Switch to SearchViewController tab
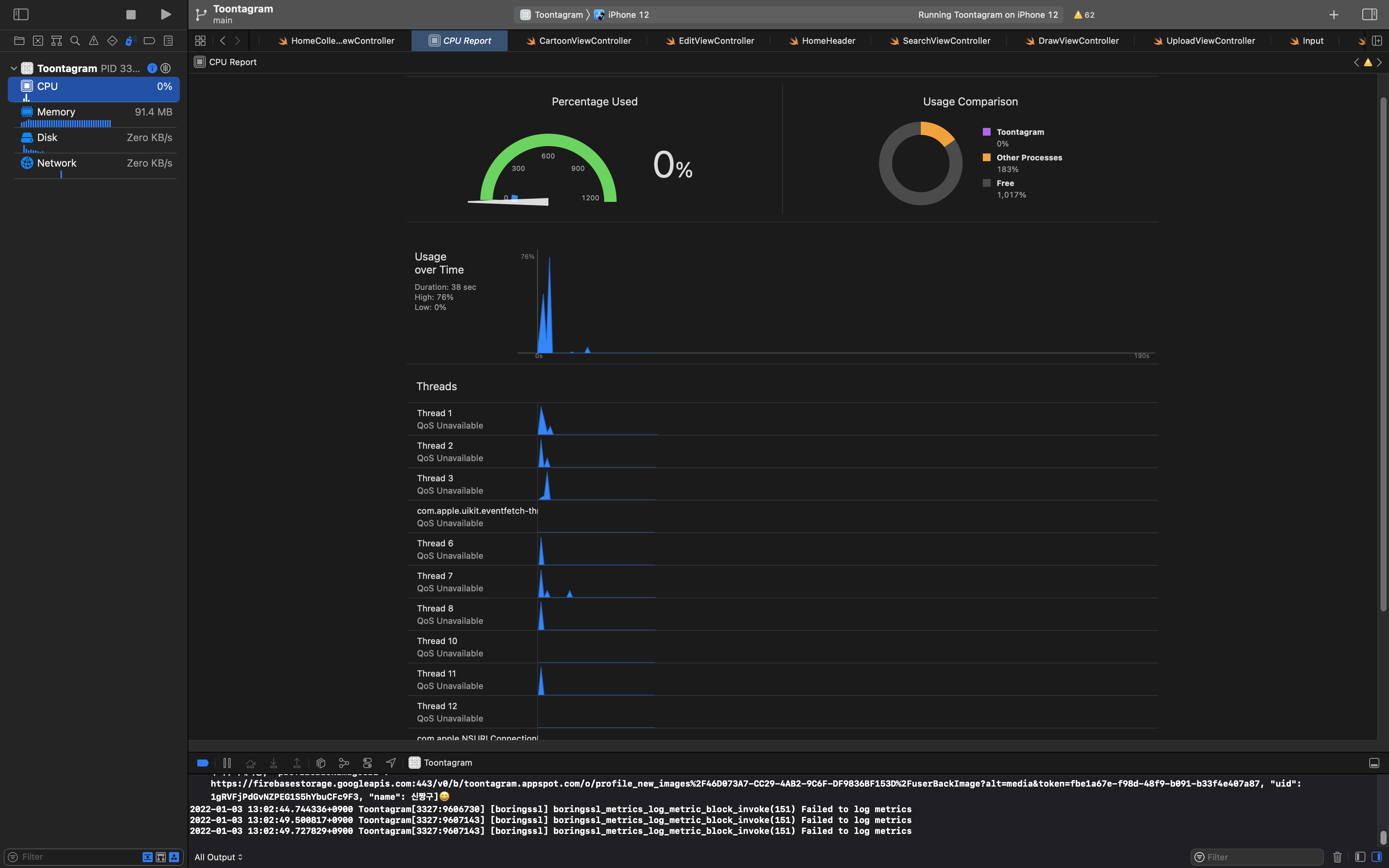 click(939, 41)
